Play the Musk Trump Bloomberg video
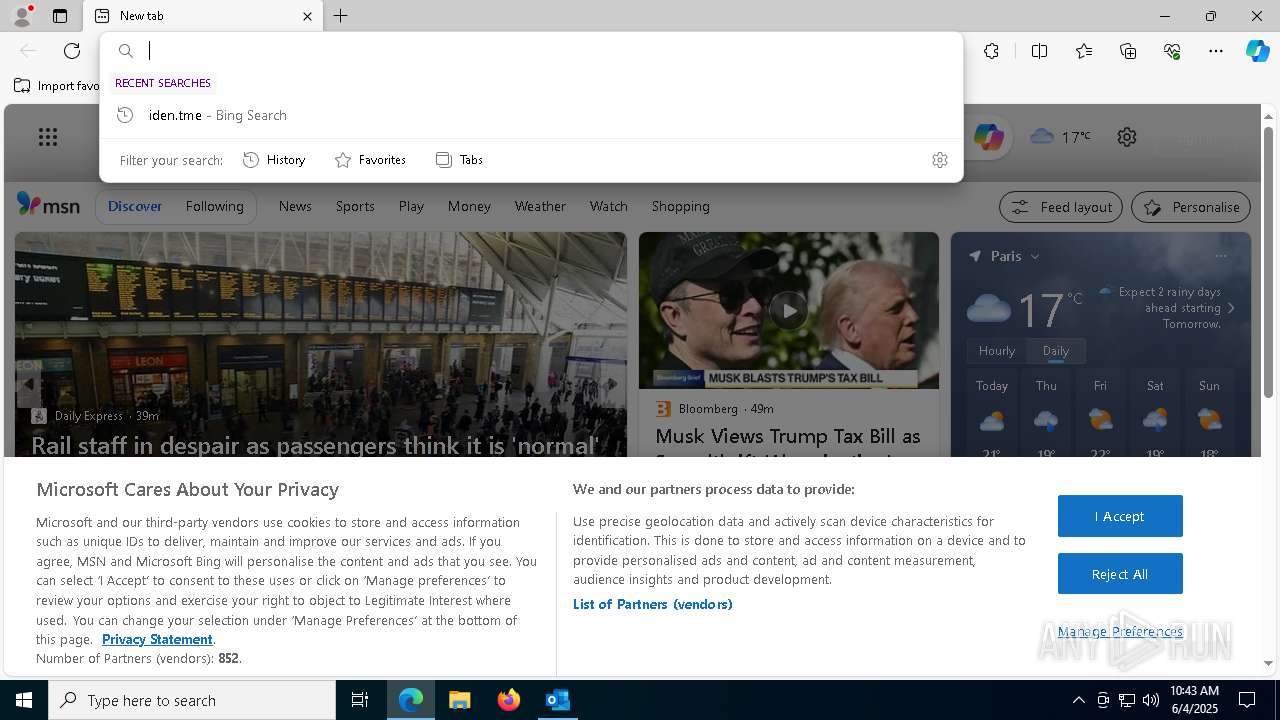This screenshot has width=1280, height=720. pos(789,310)
